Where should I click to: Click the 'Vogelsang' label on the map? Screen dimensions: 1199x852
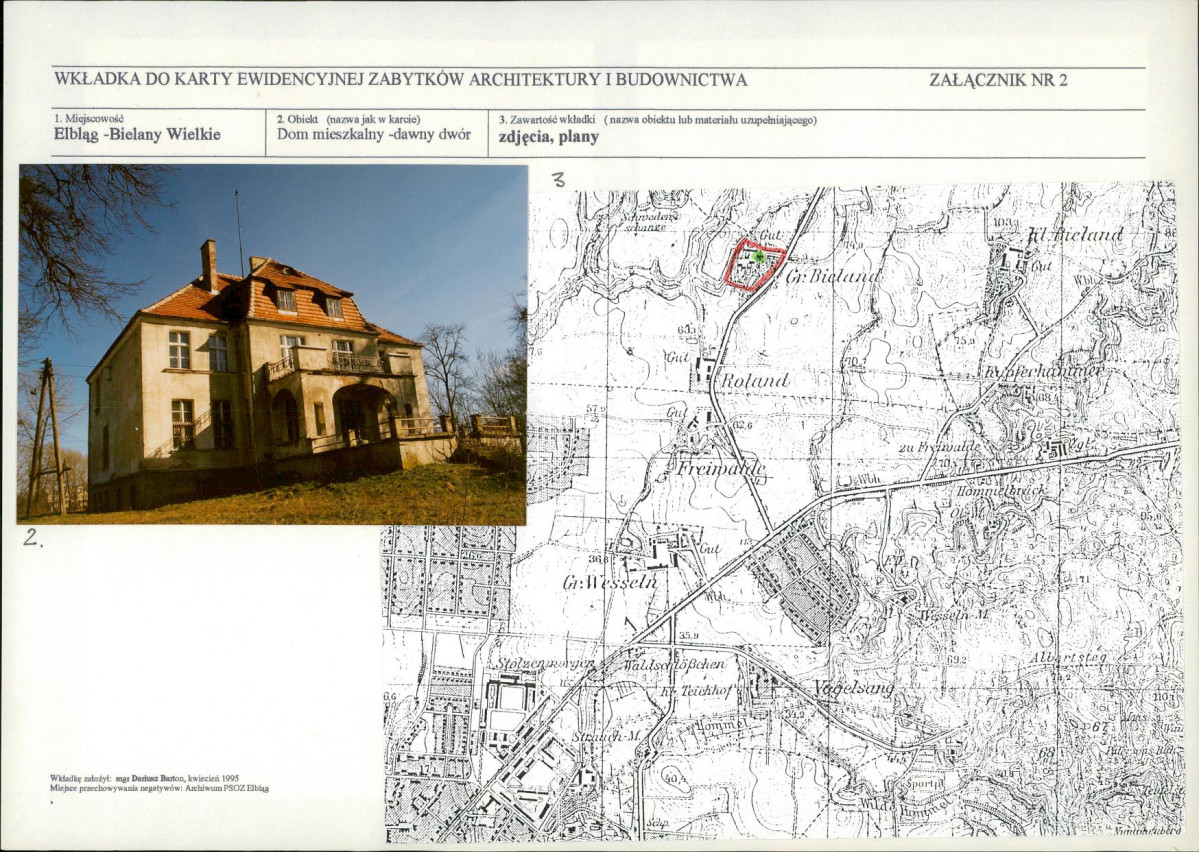point(853,688)
